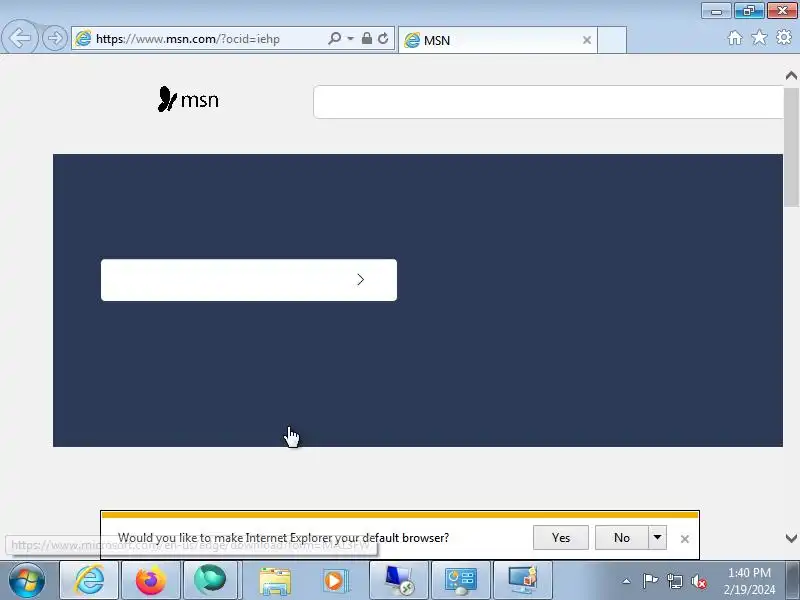Open the green globe browser taskbar icon
The height and width of the screenshot is (600, 800).
pyautogui.click(x=210, y=580)
